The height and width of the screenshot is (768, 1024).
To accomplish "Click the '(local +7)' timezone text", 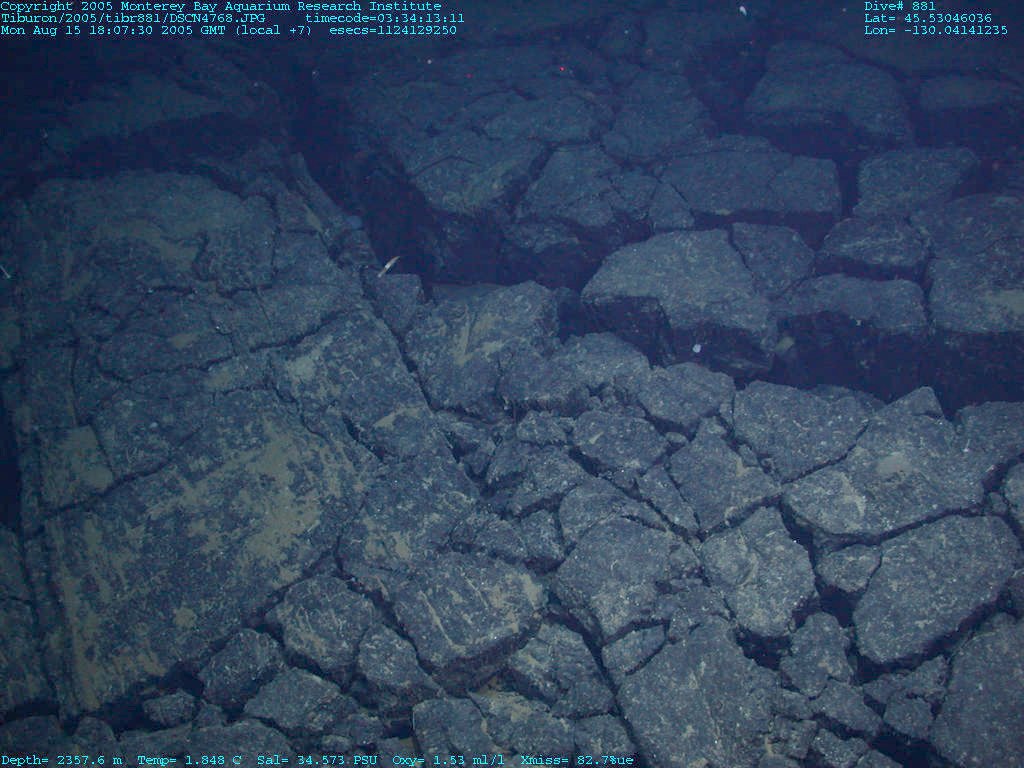I will pos(274,30).
